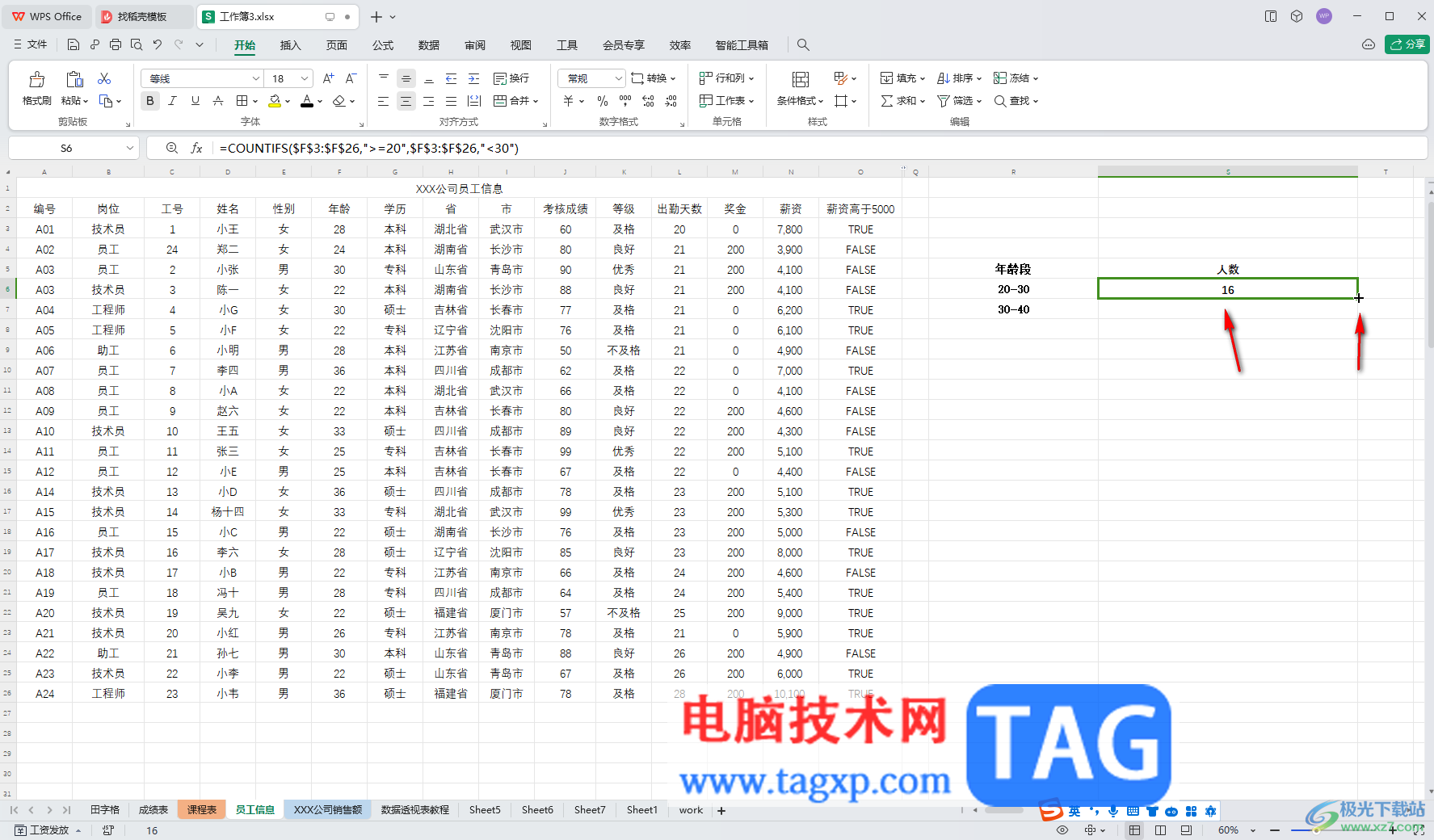Screen dimensions: 1434x840
Task: Cut selection with the scissors icon
Action: click(104, 78)
